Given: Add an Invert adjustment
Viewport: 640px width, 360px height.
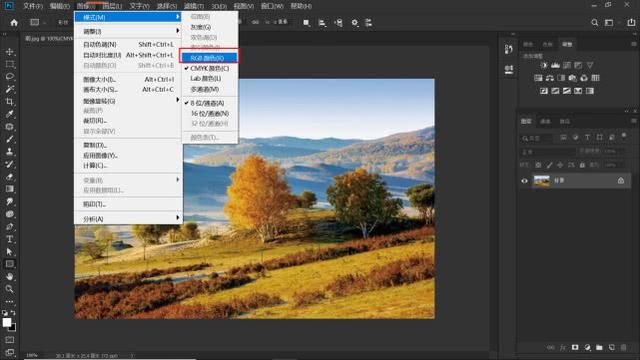Looking at the screenshot, I should tap(544, 91).
